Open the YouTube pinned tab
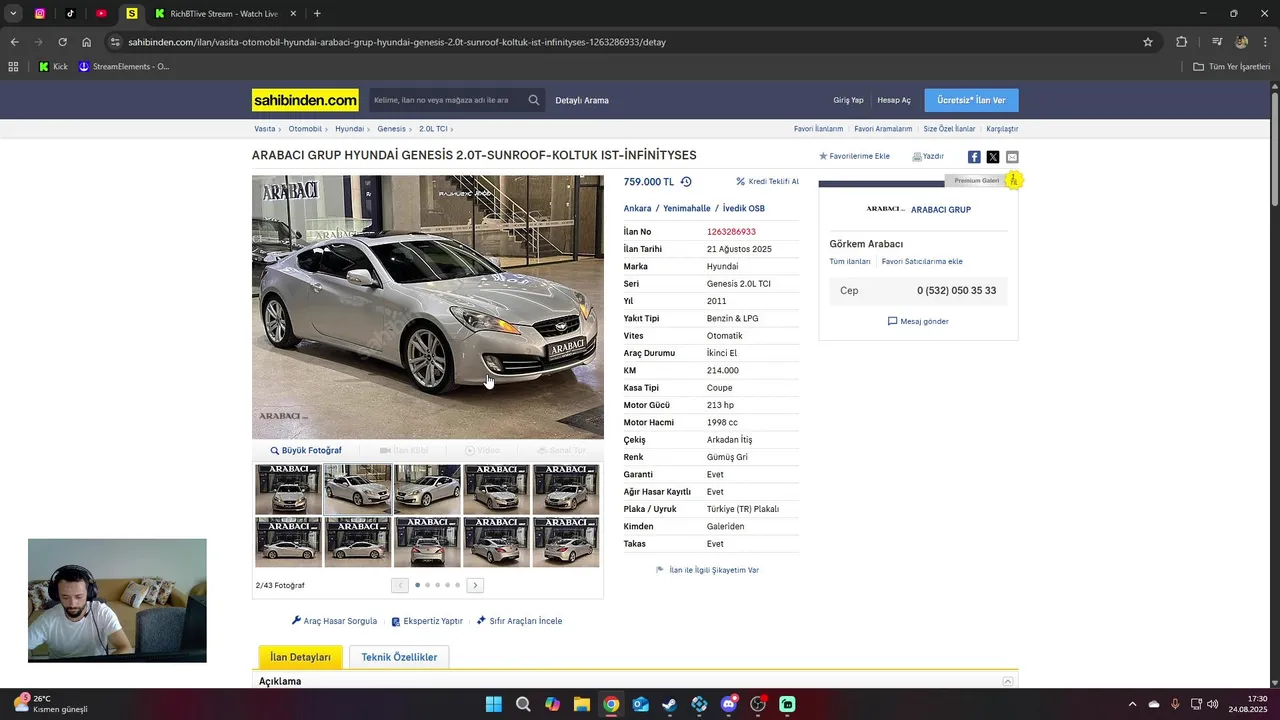This screenshot has height=720, width=1280. click(101, 14)
